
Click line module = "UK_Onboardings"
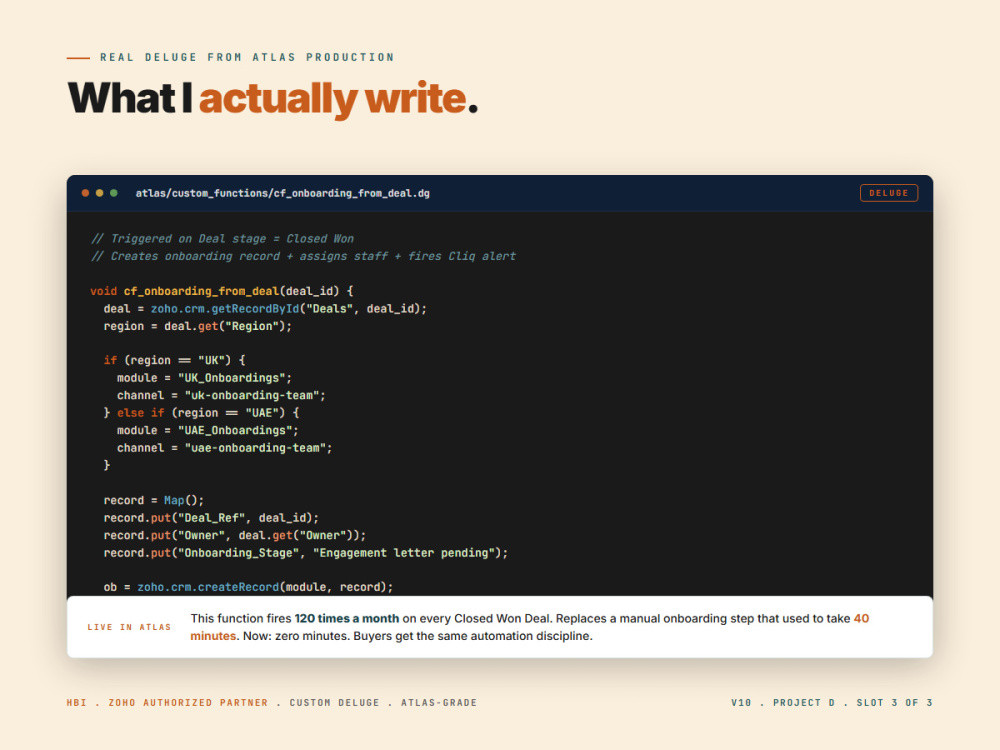(x=204, y=378)
